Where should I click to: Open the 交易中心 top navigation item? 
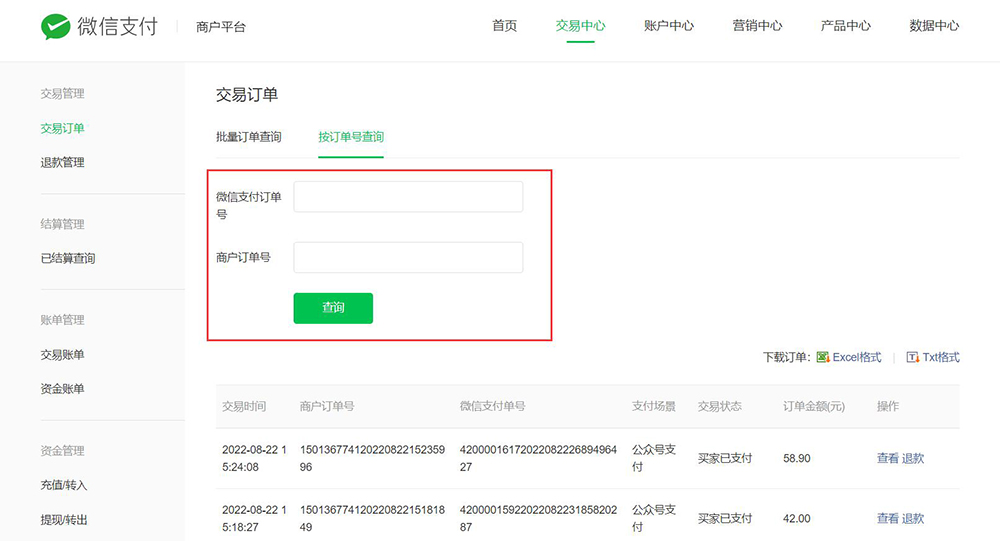click(x=580, y=26)
